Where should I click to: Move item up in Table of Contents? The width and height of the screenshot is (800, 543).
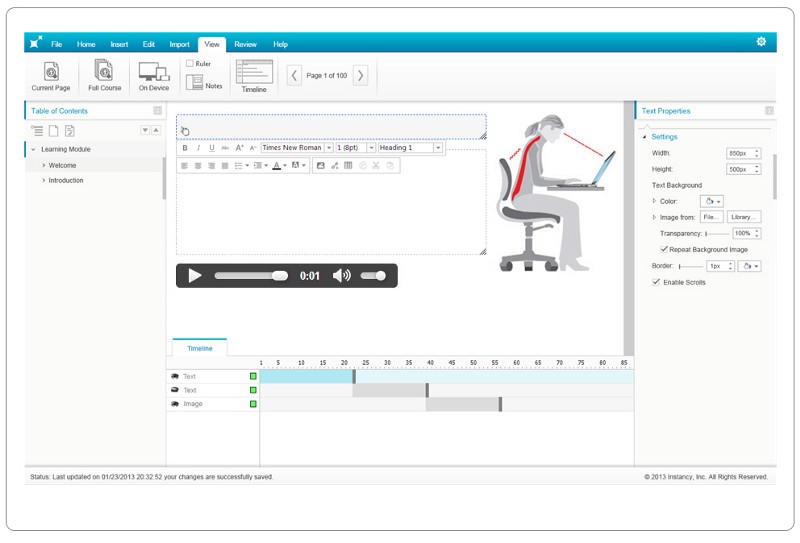(156, 130)
